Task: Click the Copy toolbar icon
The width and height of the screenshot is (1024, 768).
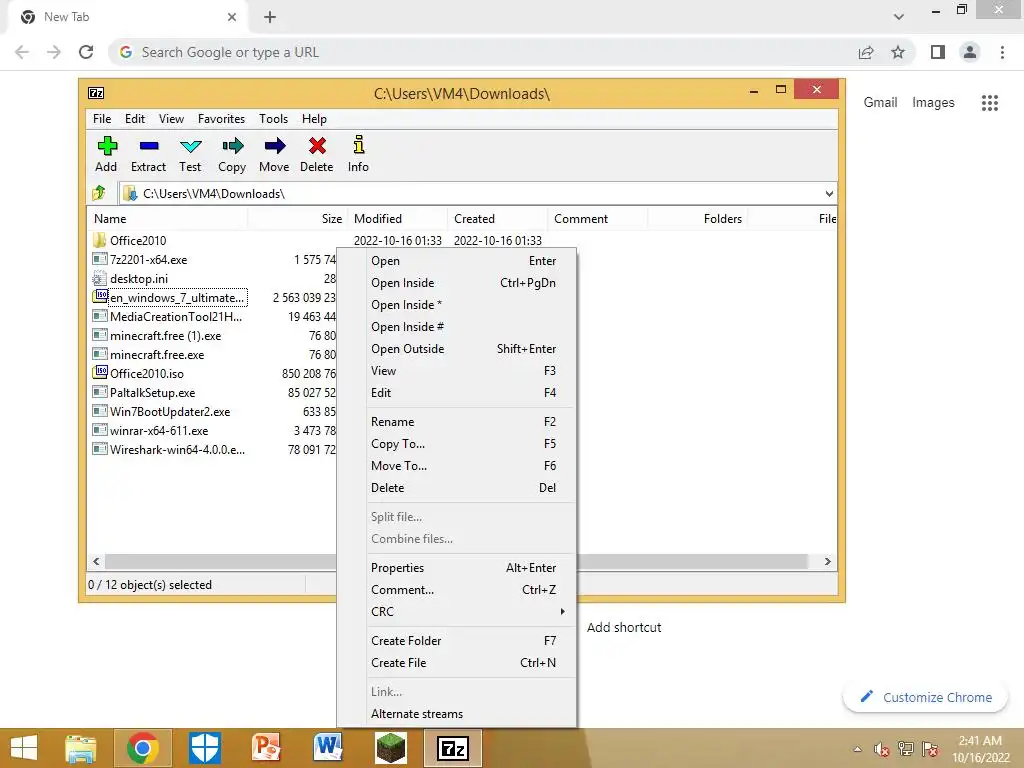Action: tap(232, 146)
